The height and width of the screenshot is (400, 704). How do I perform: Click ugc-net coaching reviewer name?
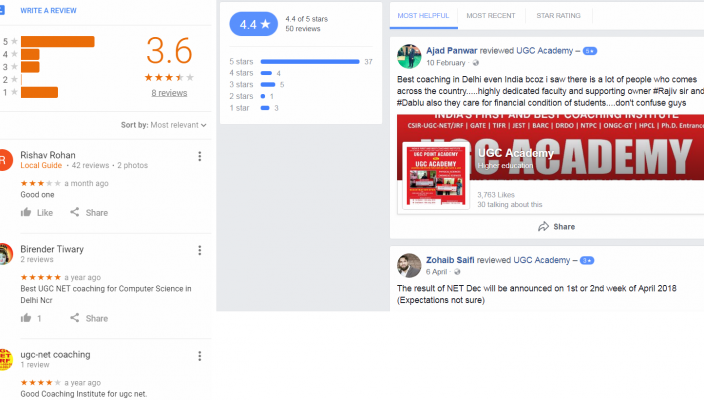pos(55,355)
